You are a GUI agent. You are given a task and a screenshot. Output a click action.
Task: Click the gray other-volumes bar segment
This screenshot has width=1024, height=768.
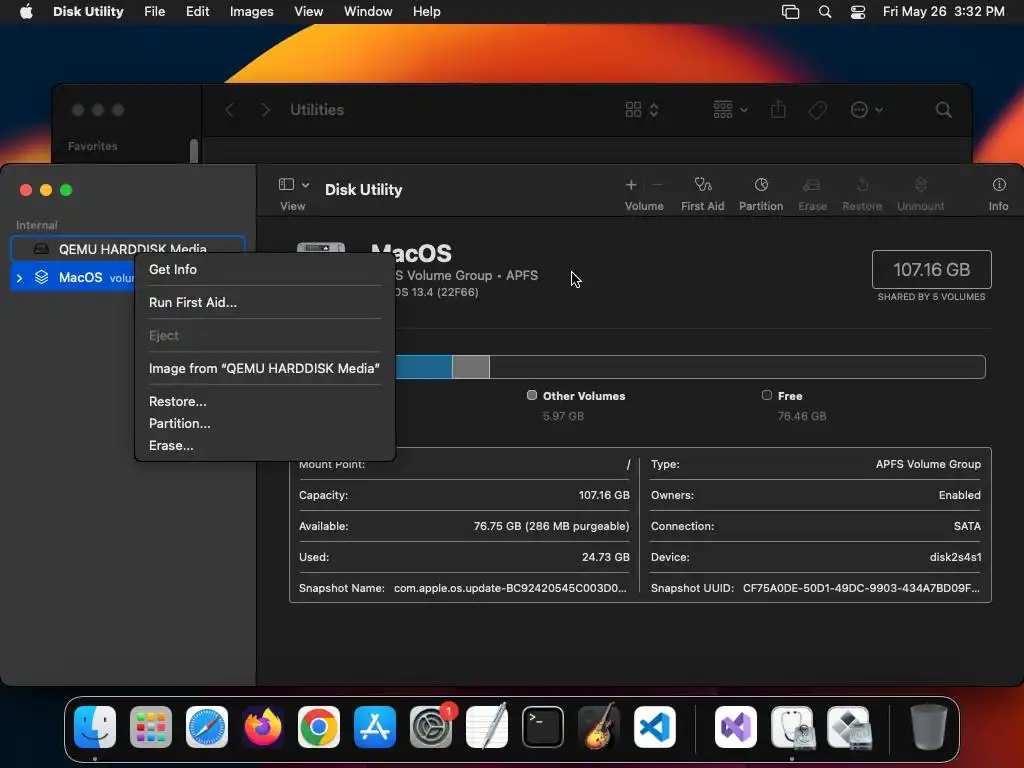coord(471,367)
